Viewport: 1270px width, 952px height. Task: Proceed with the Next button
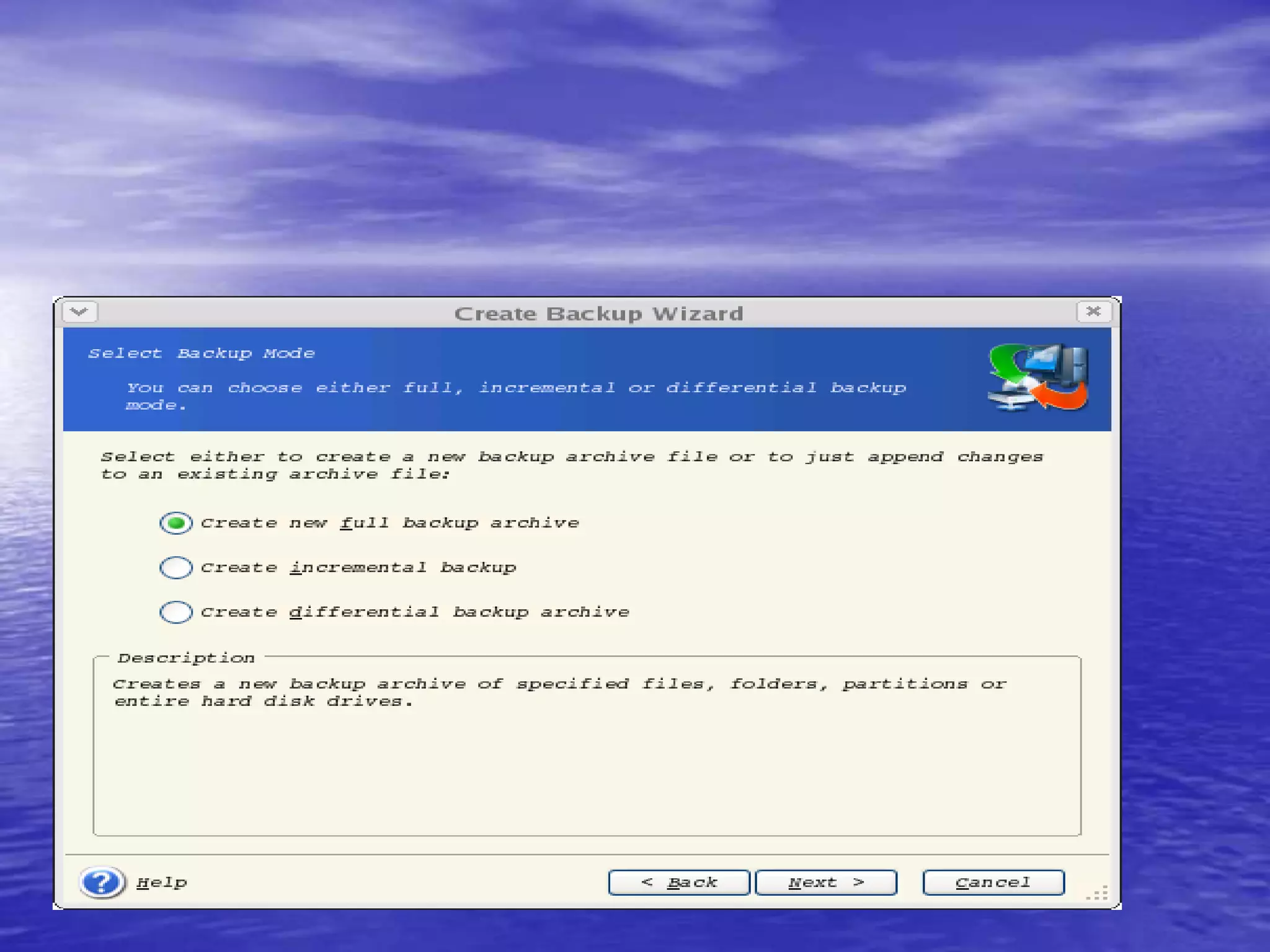tap(826, 882)
